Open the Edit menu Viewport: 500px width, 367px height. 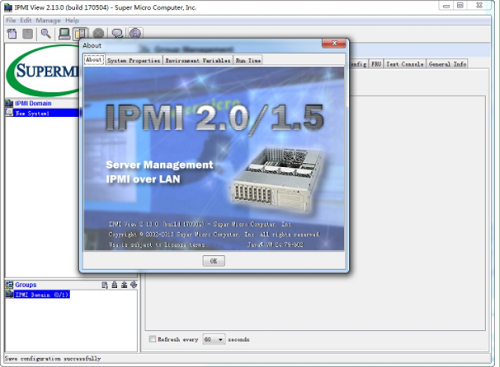click(26, 20)
